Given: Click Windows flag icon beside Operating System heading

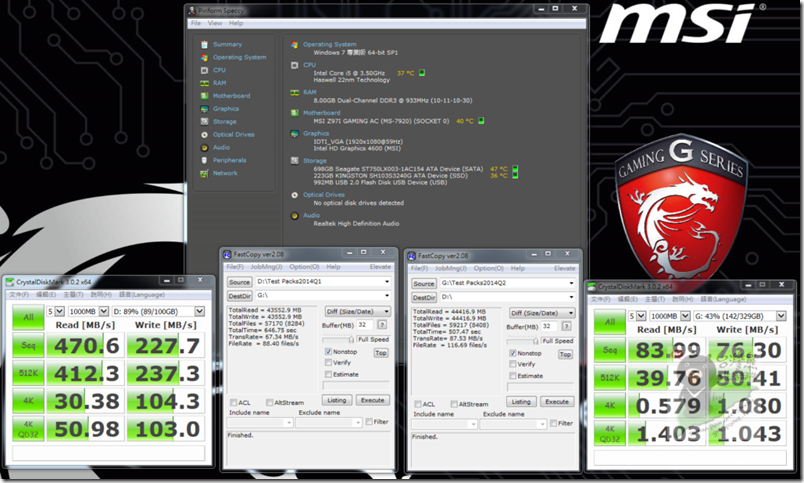Looking at the screenshot, I should click(x=294, y=45).
